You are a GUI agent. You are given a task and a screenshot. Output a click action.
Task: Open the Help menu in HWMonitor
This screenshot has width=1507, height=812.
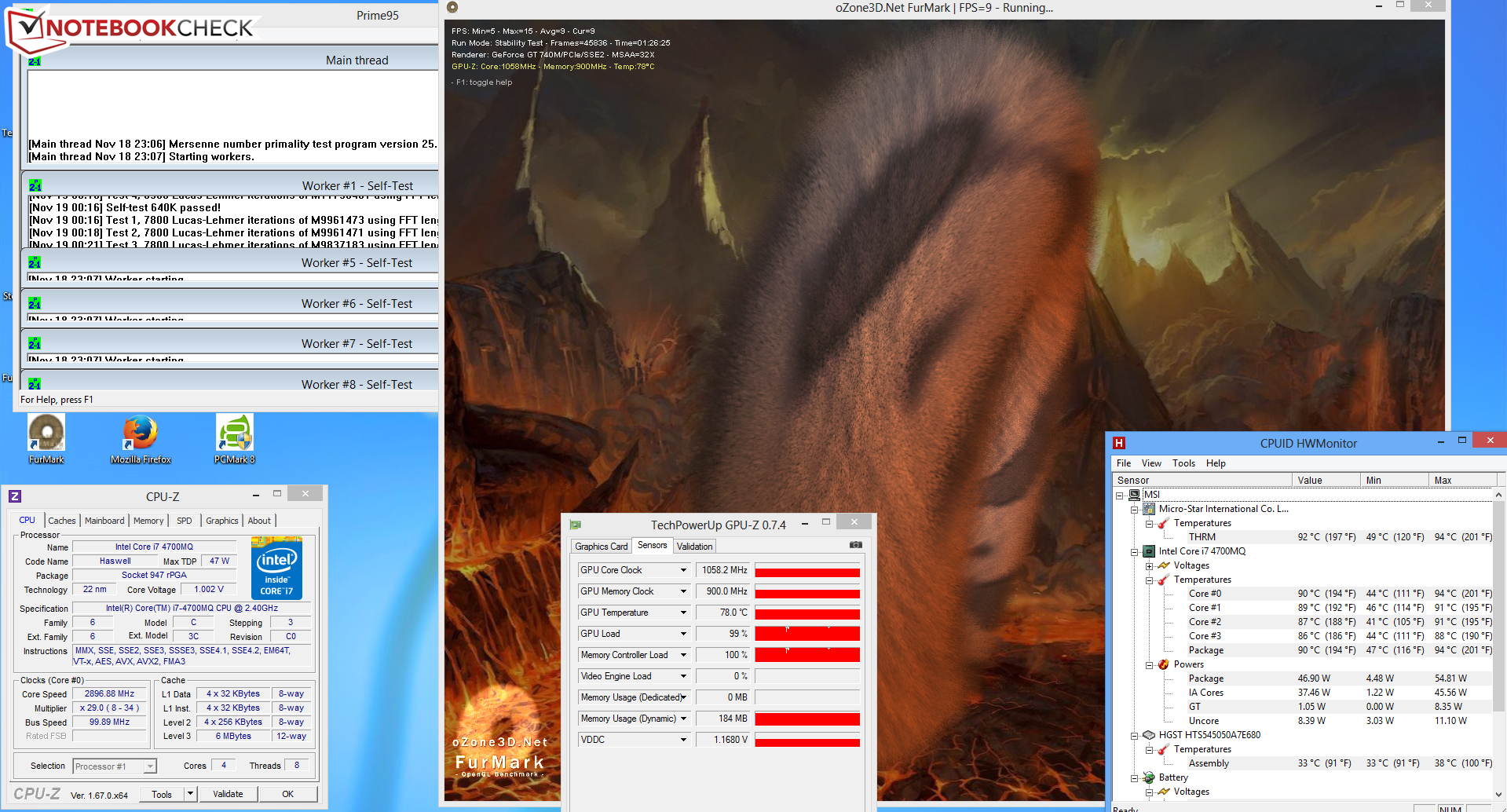[x=1216, y=463]
